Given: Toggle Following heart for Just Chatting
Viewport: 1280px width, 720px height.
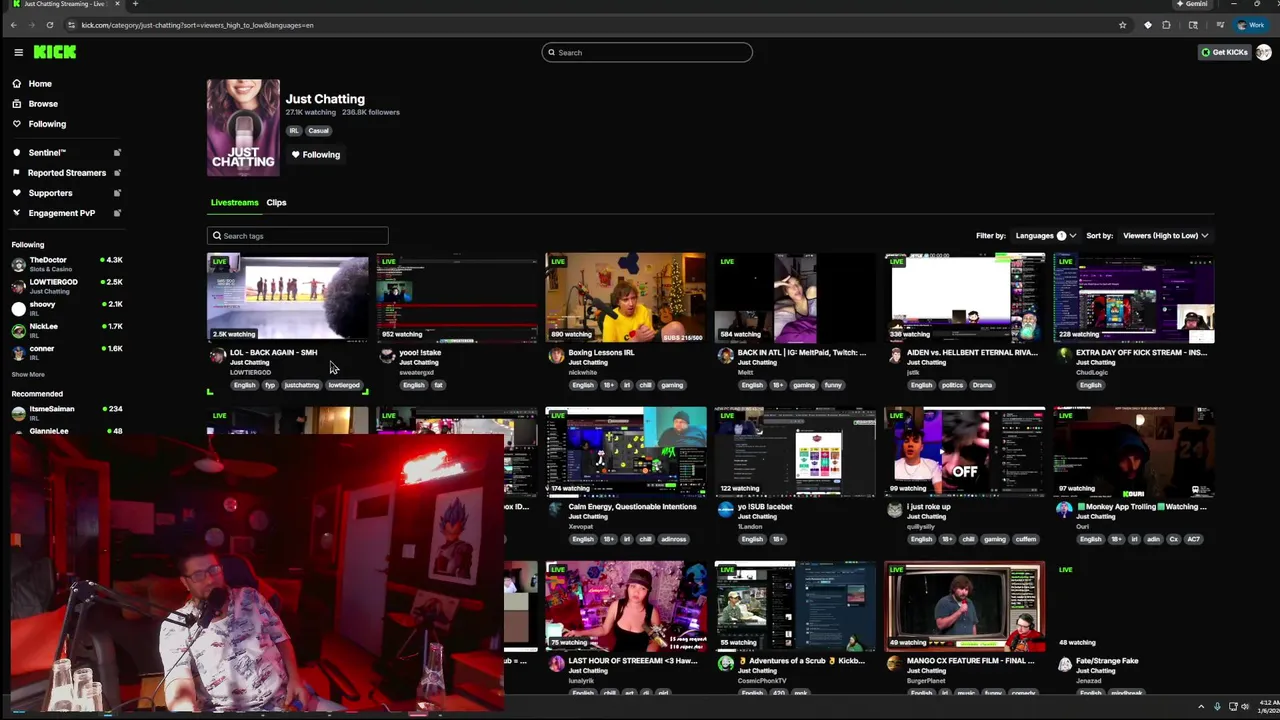Looking at the screenshot, I should click(316, 155).
